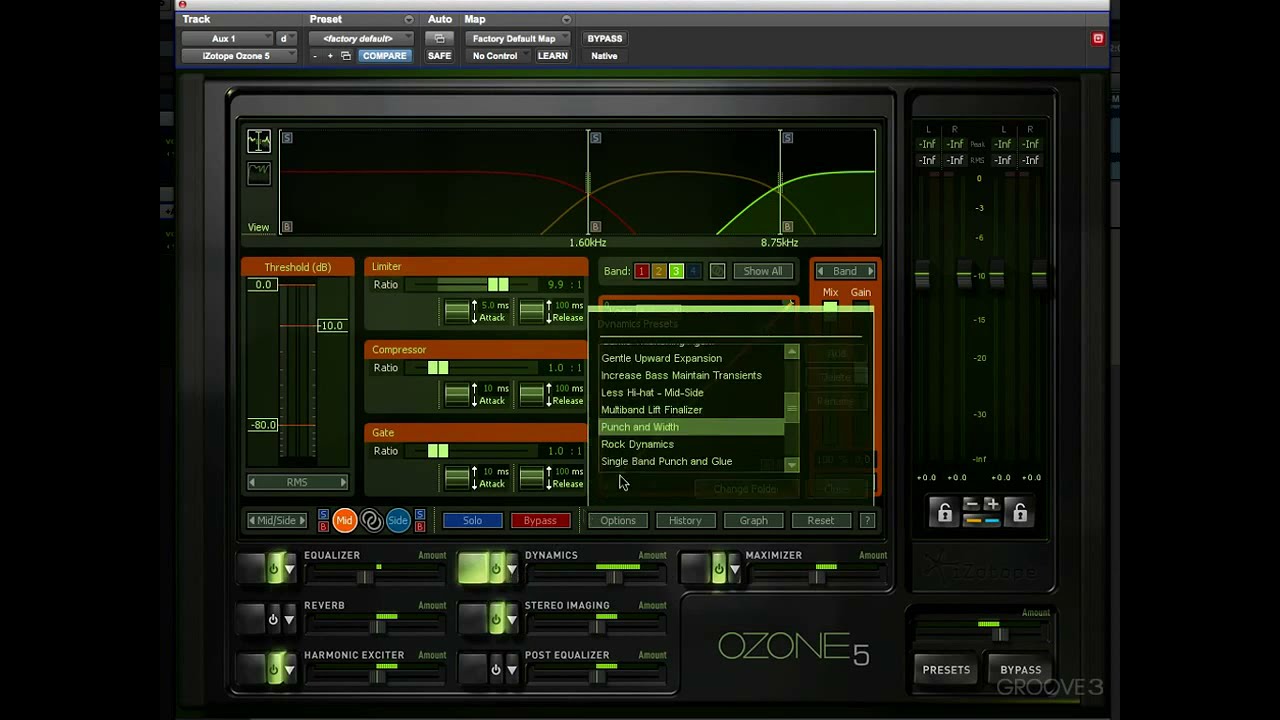Click the RMS selector right arrow
1280x720 pixels.
coord(343,482)
